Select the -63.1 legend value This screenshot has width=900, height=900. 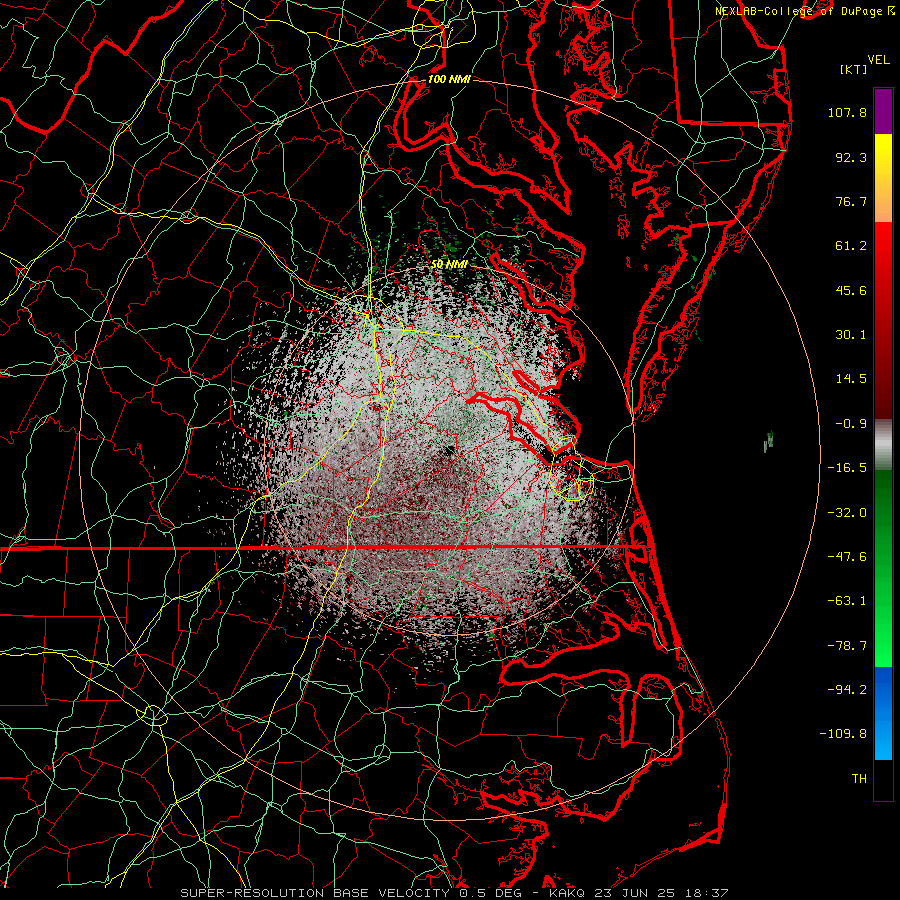point(847,601)
